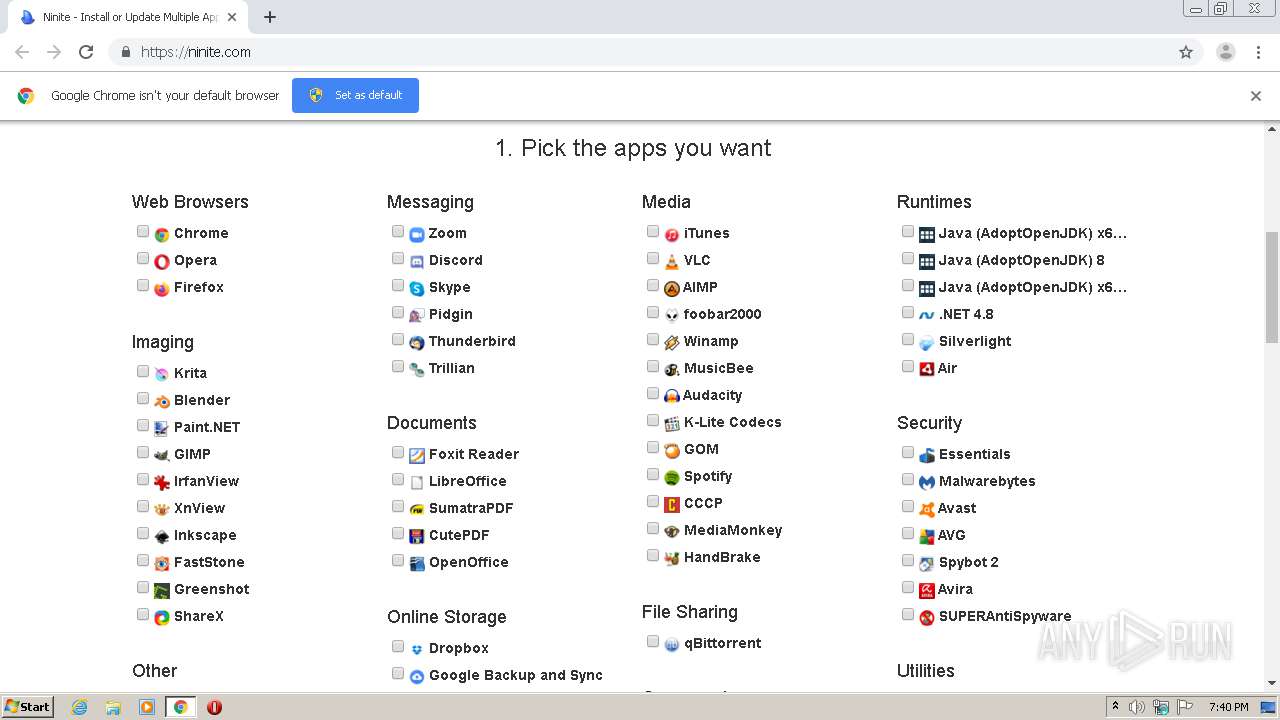The width and height of the screenshot is (1280, 720).
Task: Click the Foxit Reader icon
Action: (417, 455)
